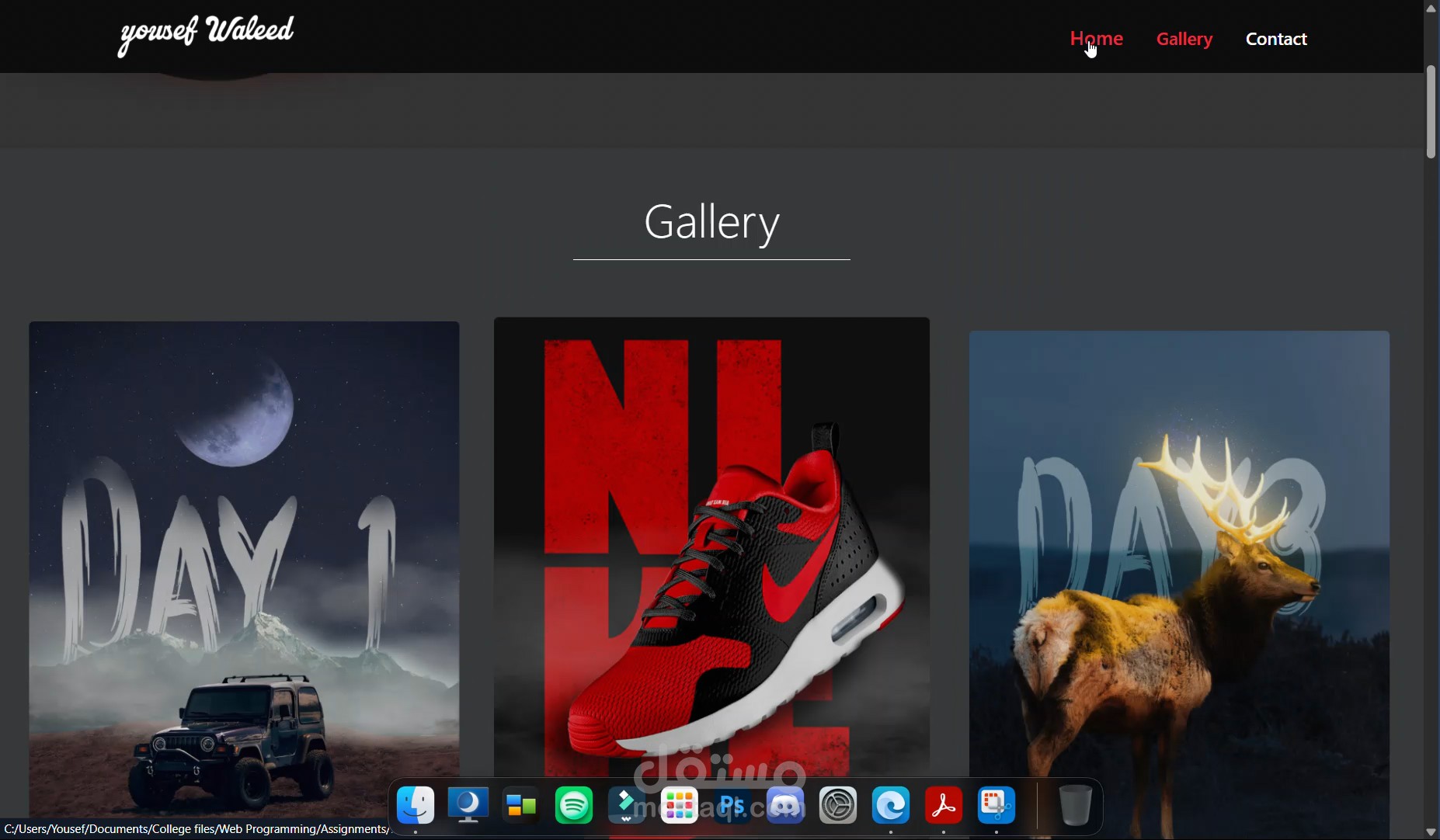Open Launchpad app grid in dock

tap(680, 806)
